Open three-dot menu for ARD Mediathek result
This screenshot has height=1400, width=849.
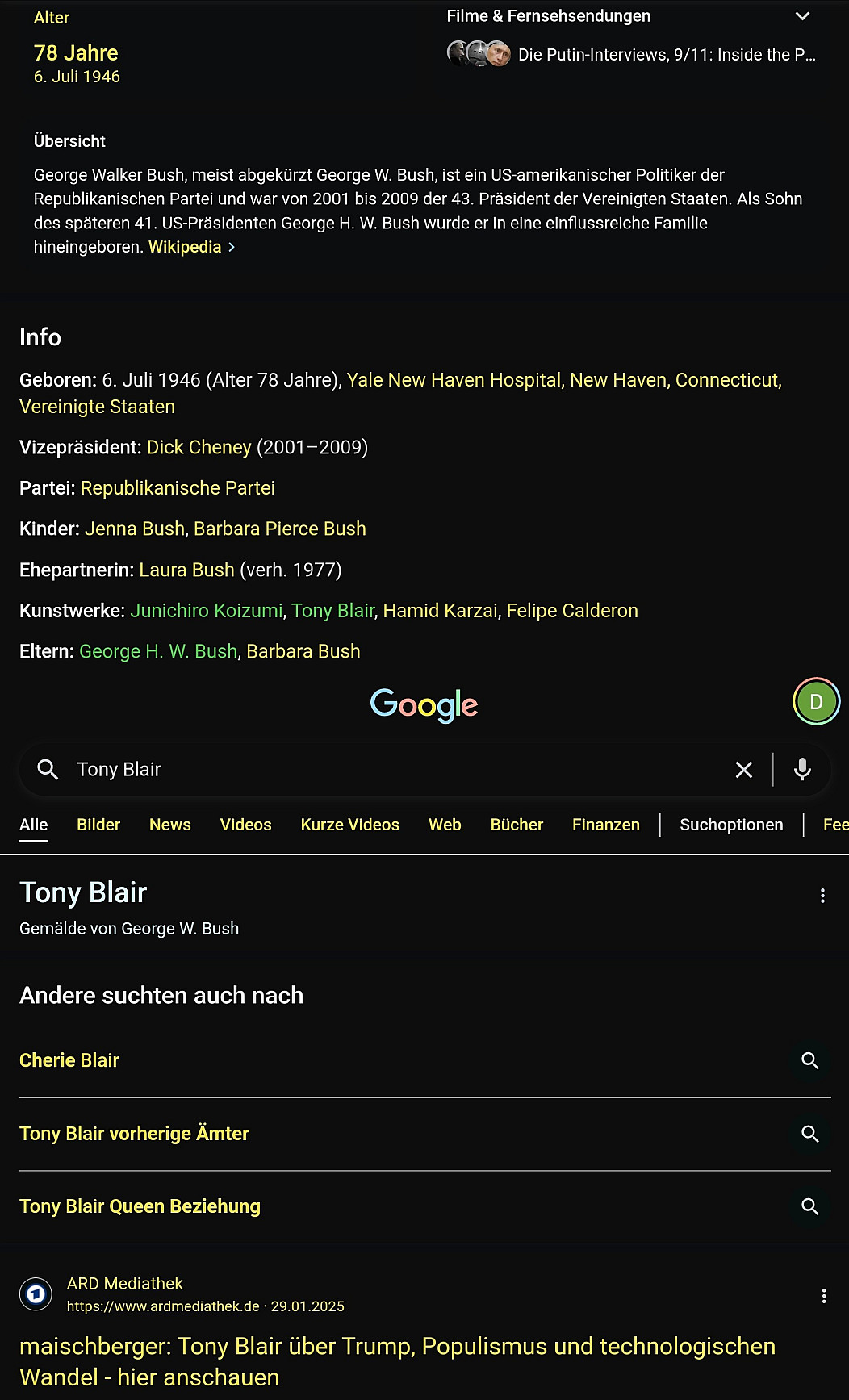(823, 1296)
